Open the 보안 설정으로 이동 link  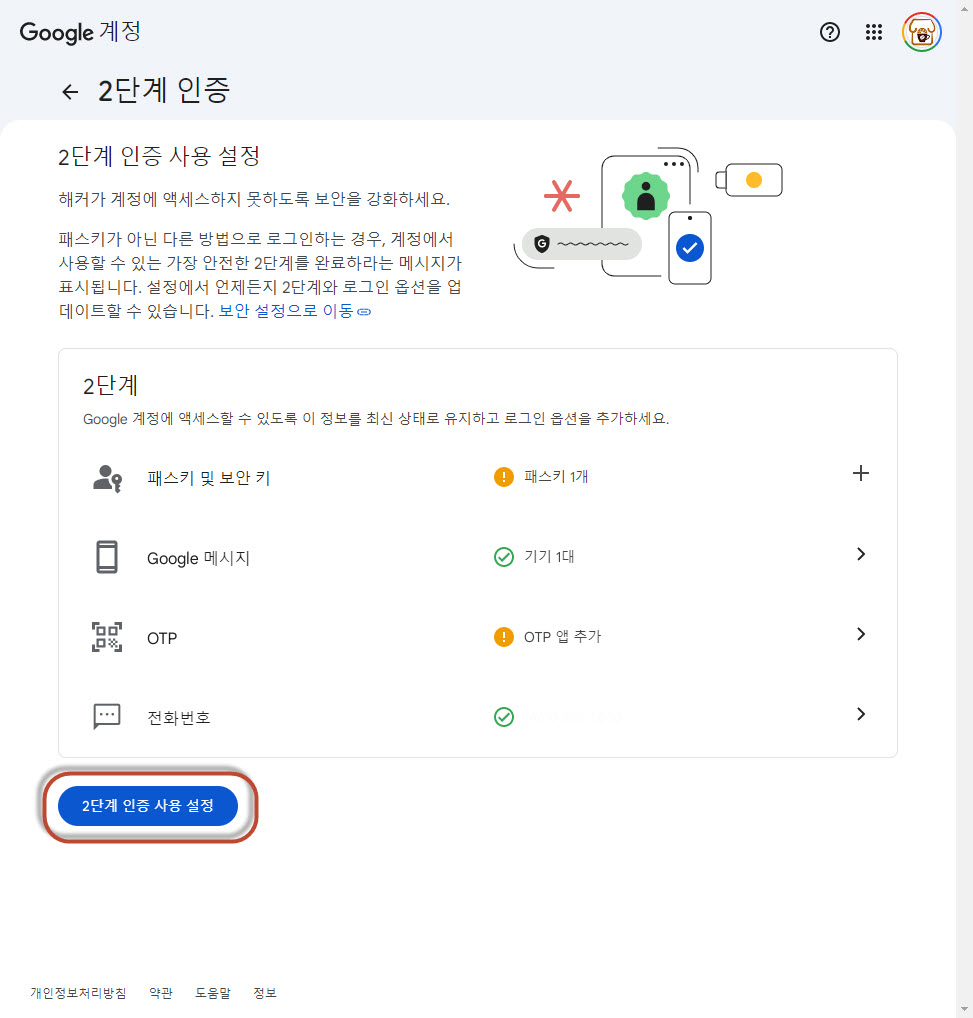point(294,311)
